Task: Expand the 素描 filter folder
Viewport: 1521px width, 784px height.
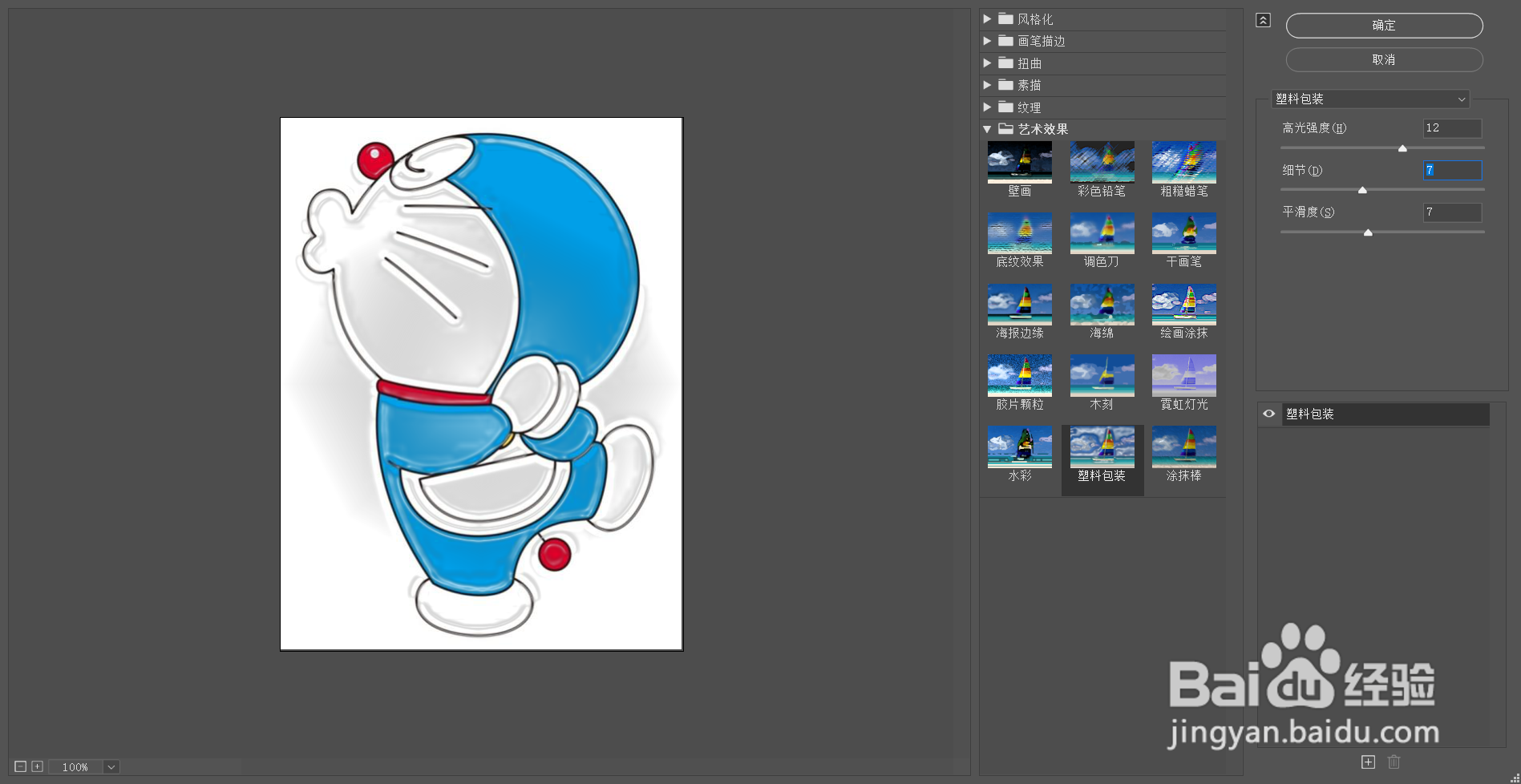Action: click(987, 85)
